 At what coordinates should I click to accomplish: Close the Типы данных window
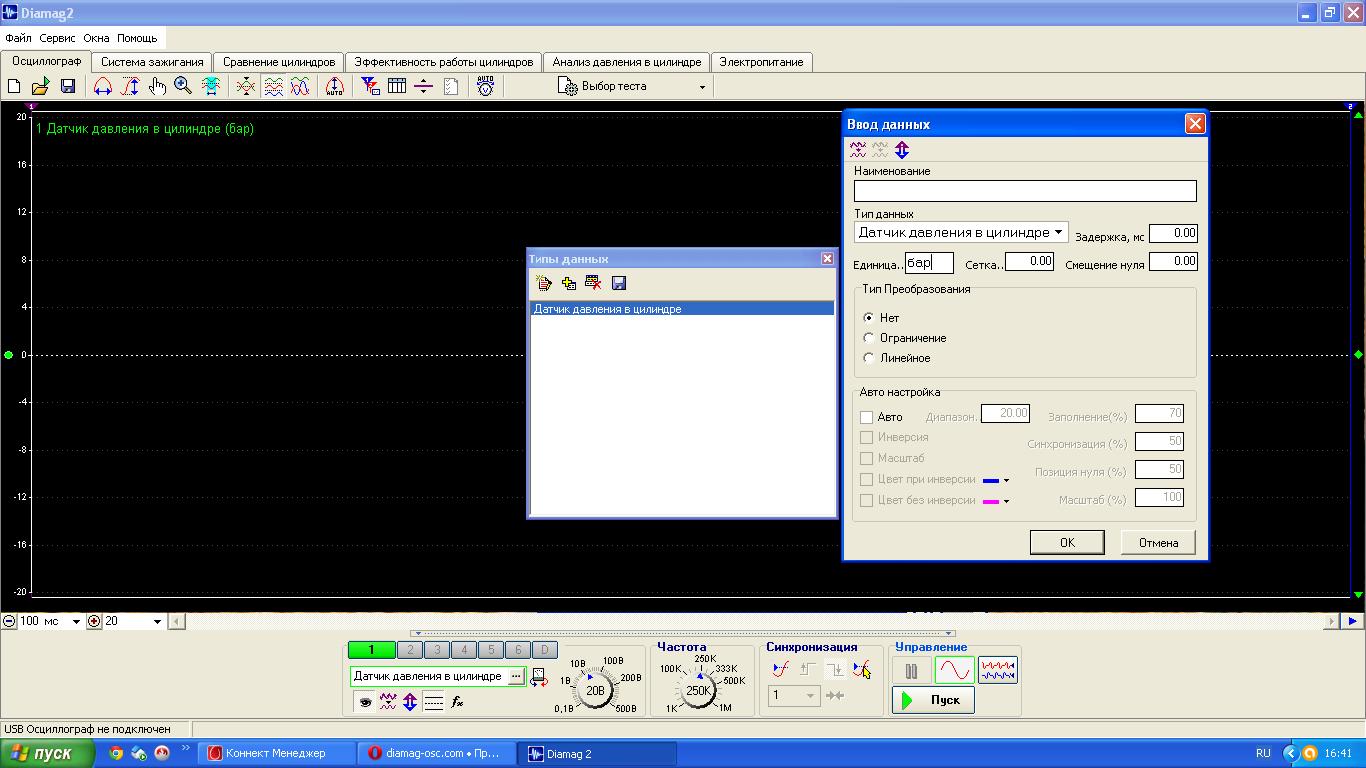(x=827, y=259)
